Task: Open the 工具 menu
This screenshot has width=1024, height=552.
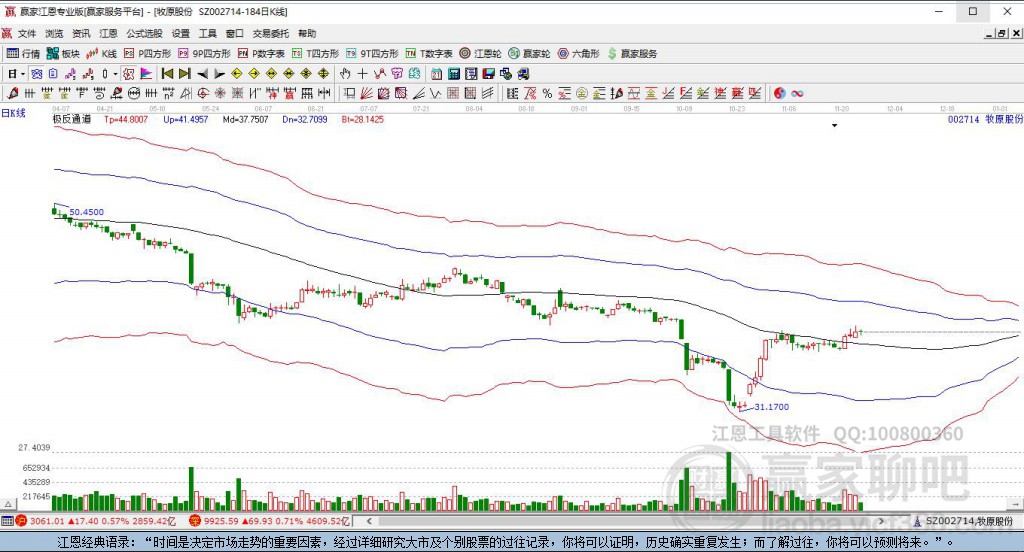Action: click(208, 33)
